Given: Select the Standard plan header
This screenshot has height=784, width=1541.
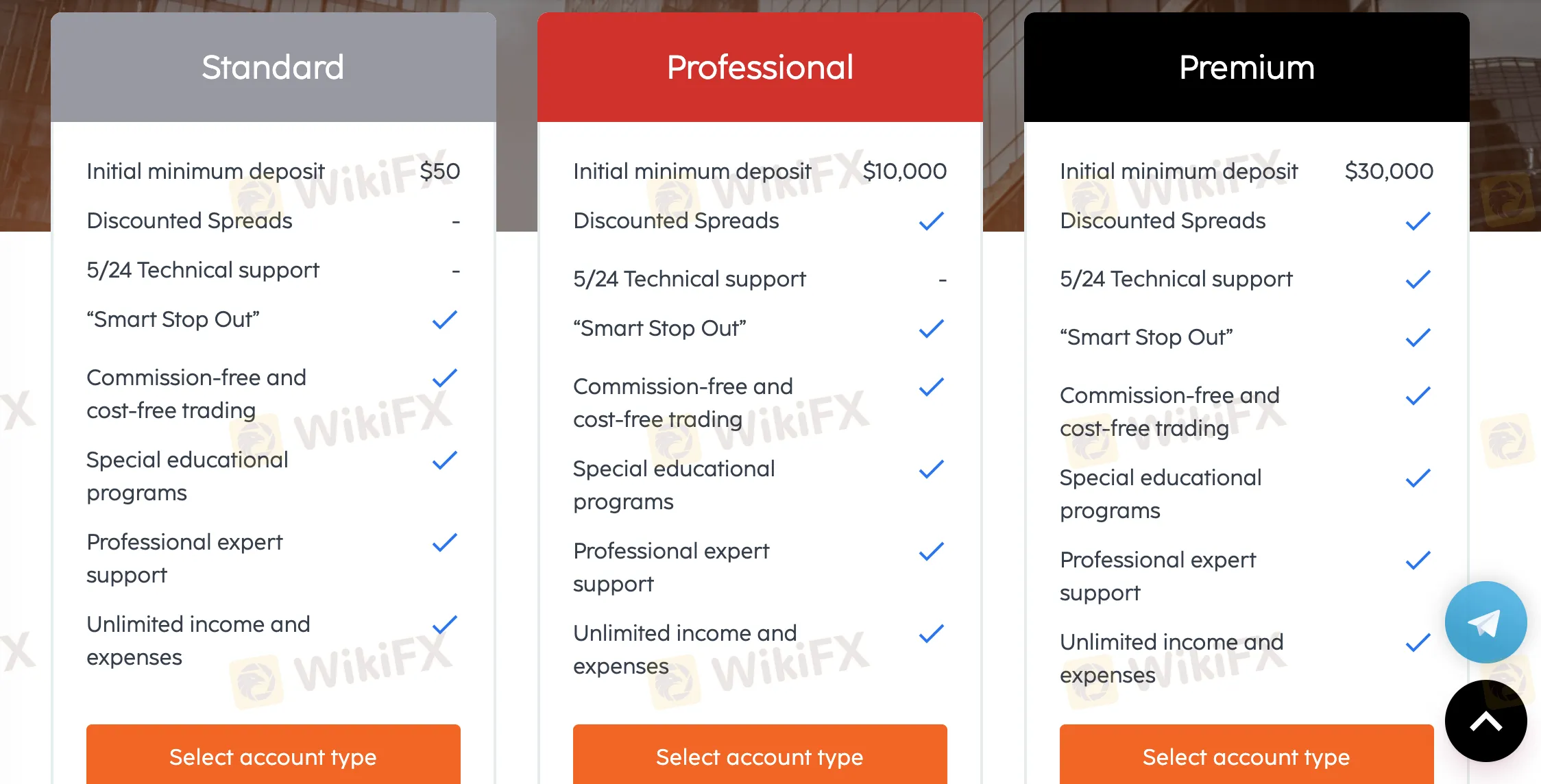Looking at the screenshot, I should 273,66.
